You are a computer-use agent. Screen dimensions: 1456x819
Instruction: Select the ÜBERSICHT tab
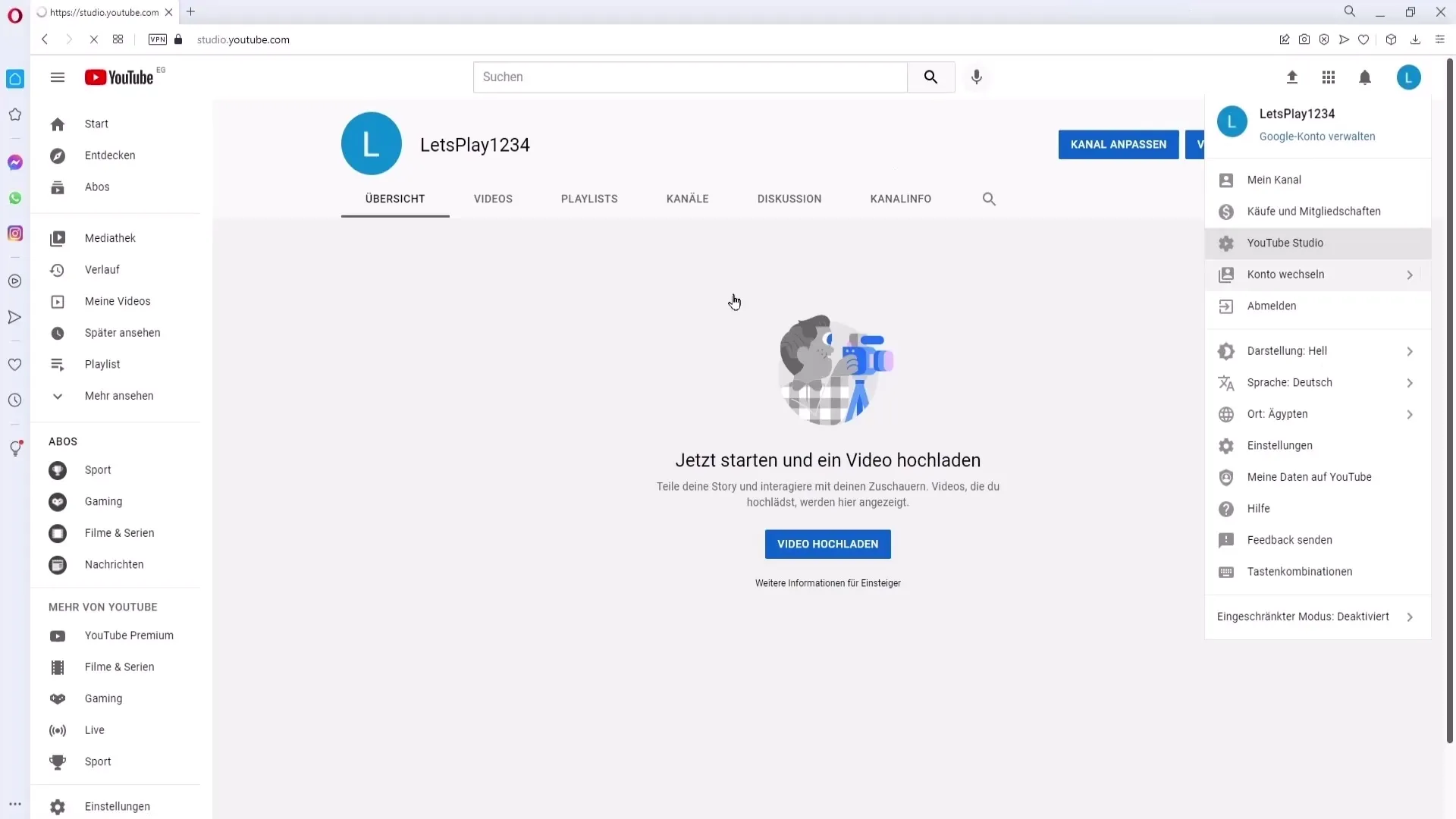(x=395, y=198)
